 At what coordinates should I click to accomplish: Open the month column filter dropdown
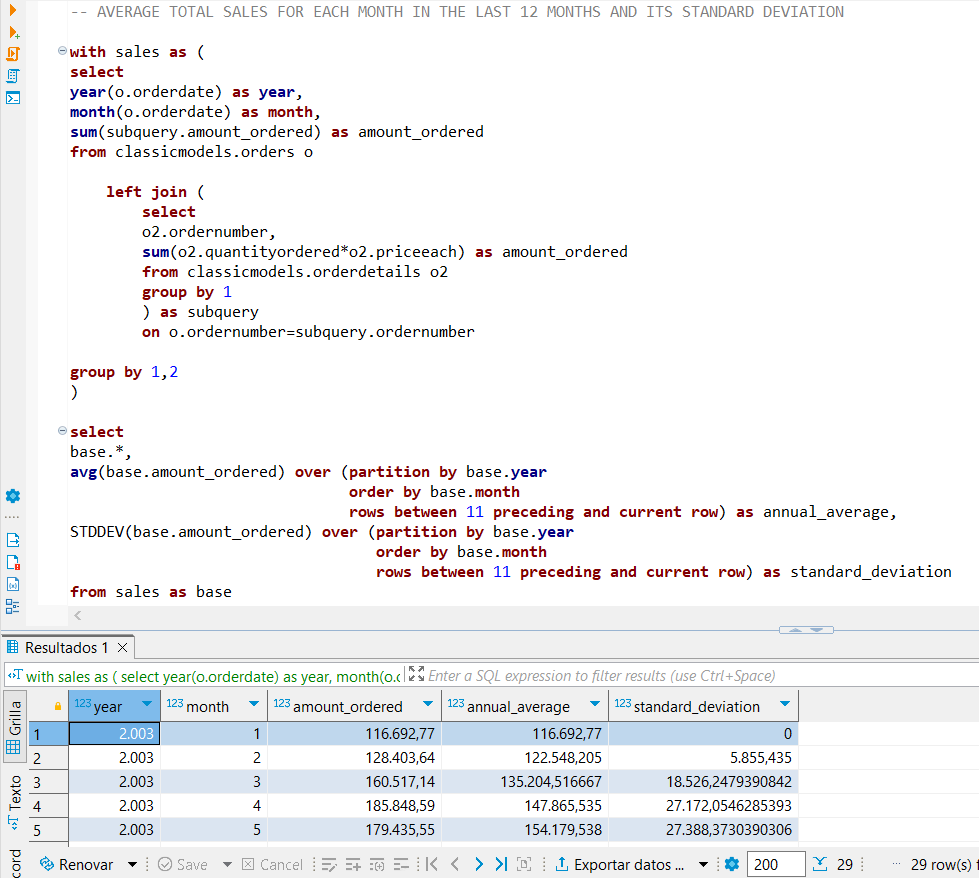click(x=254, y=704)
